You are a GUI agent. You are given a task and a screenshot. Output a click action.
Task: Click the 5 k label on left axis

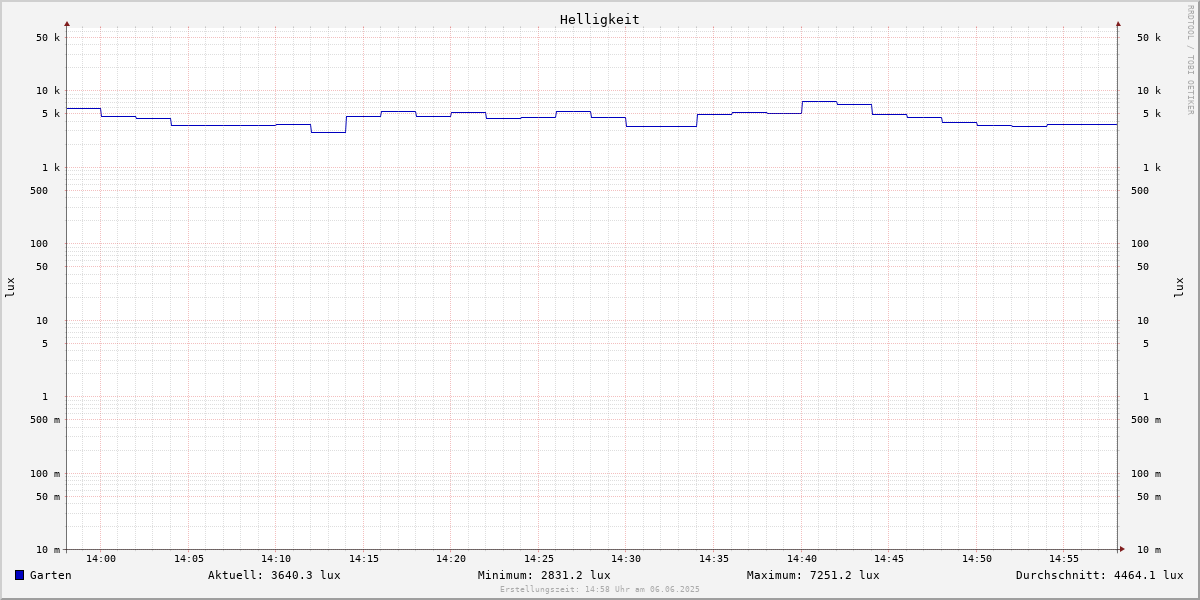pos(51,114)
